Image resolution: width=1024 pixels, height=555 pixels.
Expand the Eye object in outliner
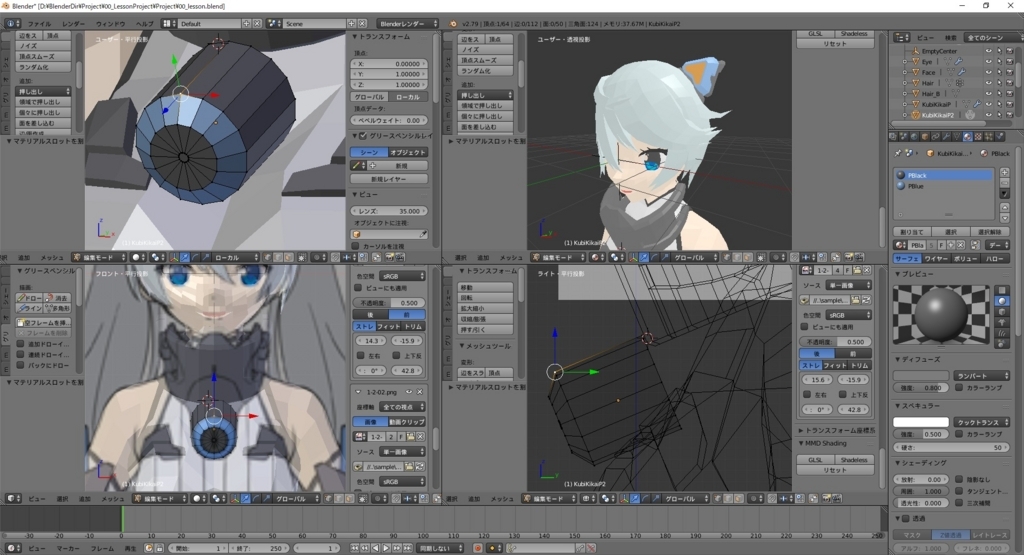[904, 62]
